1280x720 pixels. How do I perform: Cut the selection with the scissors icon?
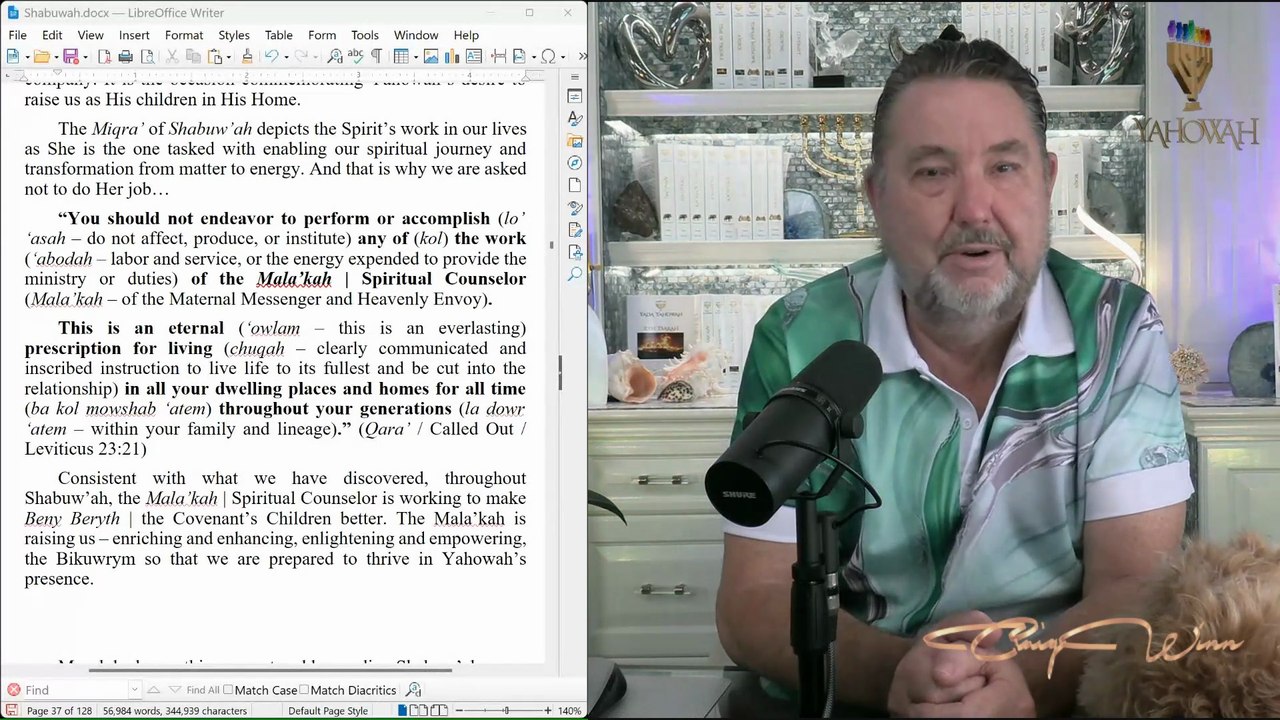[172, 56]
